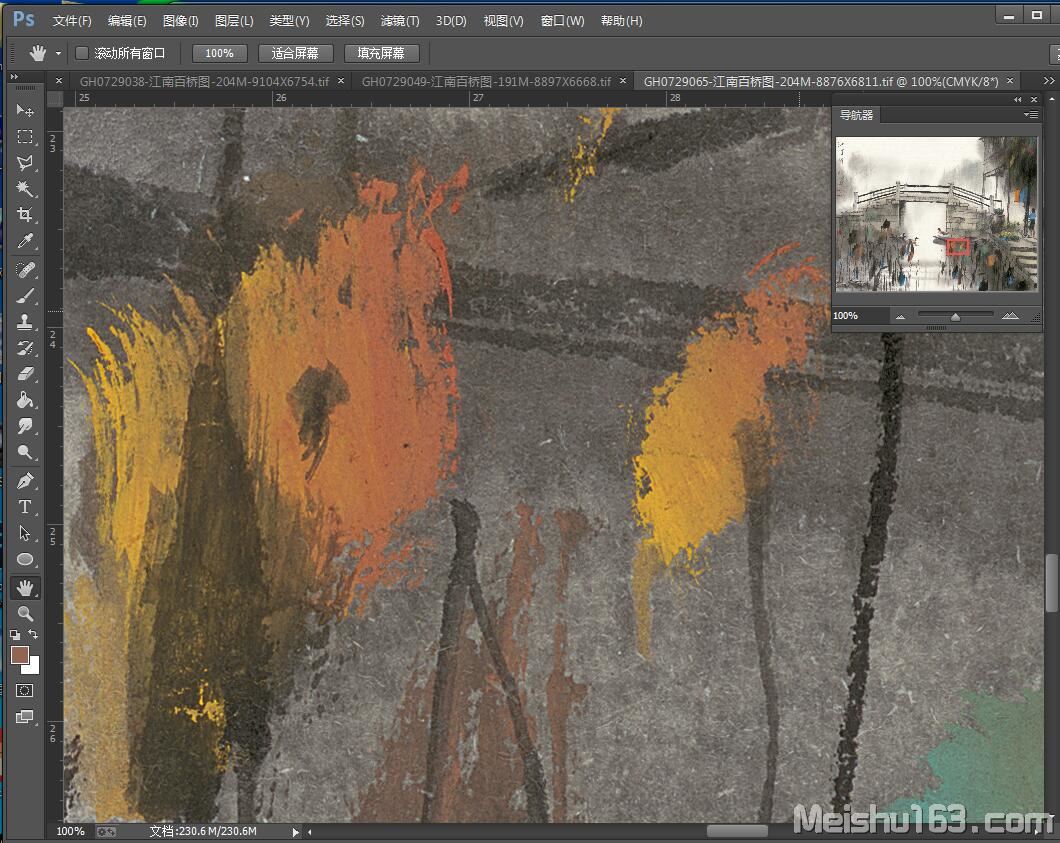
Task: Collapse the Navigator panel to icons
Action: [x=1017, y=99]
